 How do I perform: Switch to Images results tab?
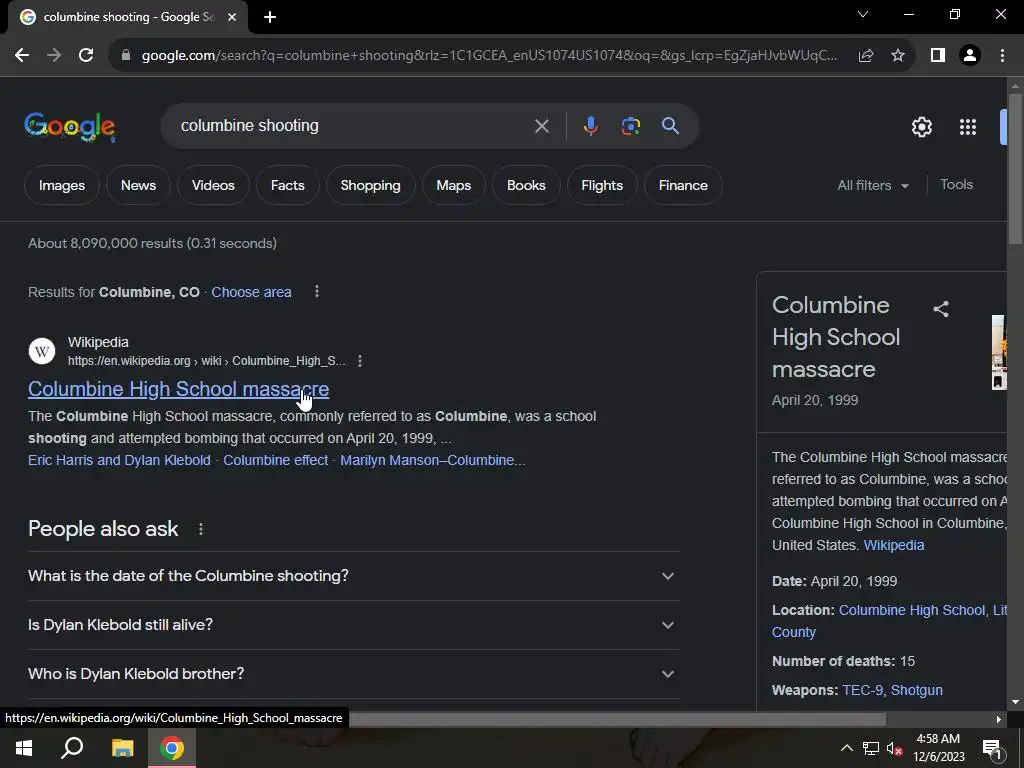click(62, 185)
